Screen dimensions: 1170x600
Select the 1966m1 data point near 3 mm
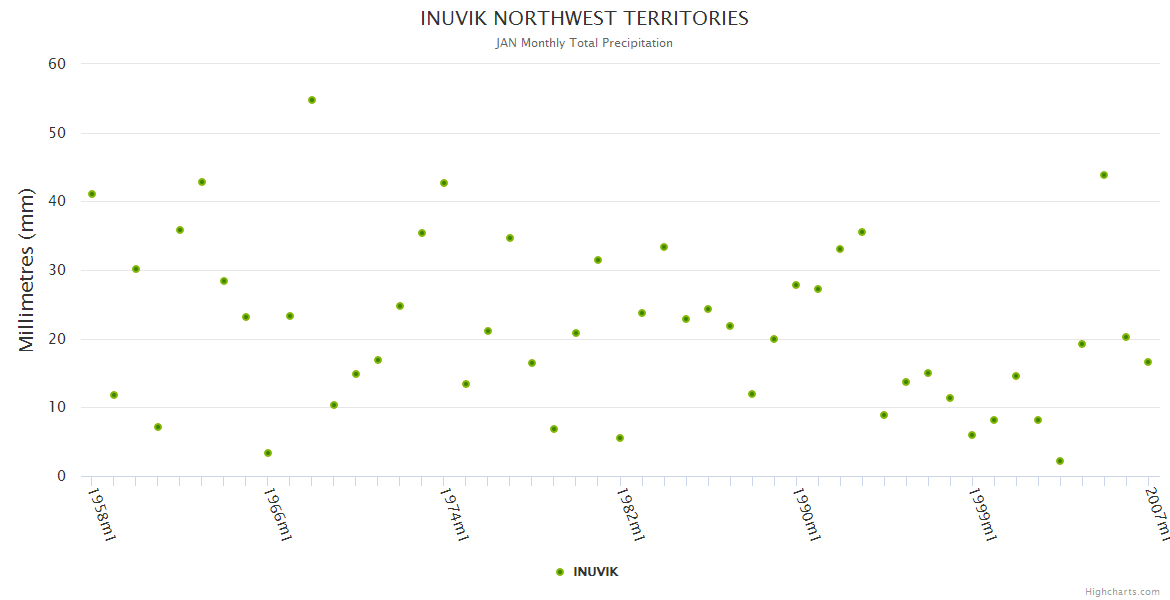pos(268,453)
